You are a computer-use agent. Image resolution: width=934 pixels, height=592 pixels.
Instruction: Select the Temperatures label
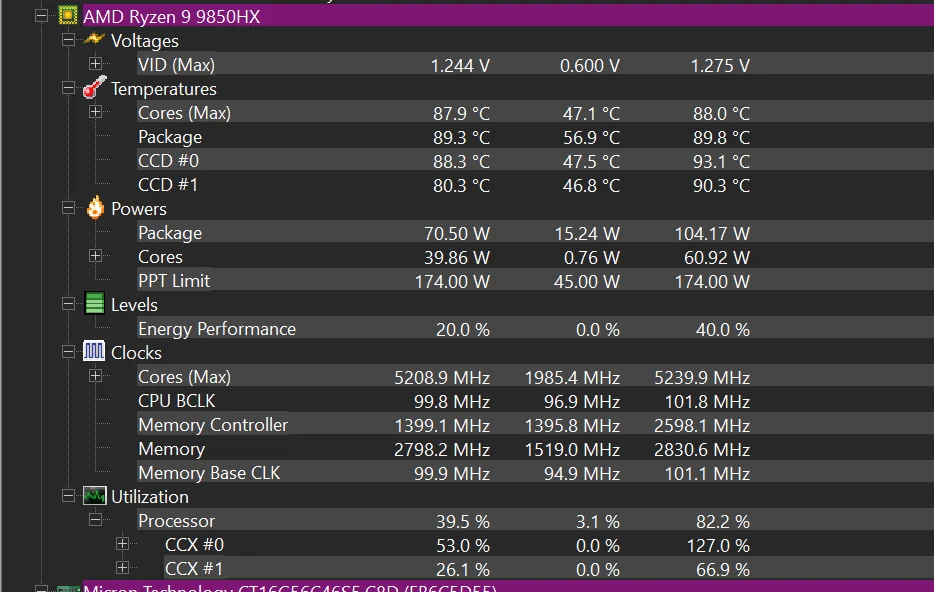click(x=164, y=89)
